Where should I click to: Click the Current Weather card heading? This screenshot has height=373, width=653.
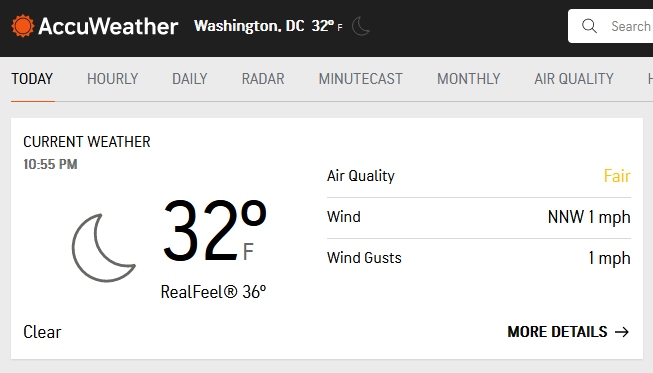[x=87, y=142]
